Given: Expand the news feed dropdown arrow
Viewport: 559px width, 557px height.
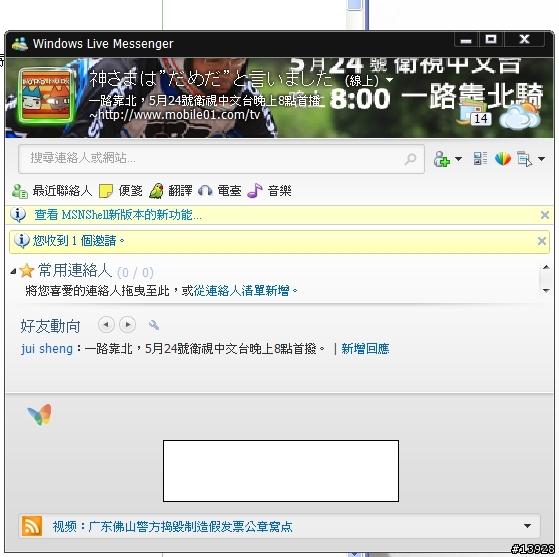Looking at the screenshot, I should point(527,526).
